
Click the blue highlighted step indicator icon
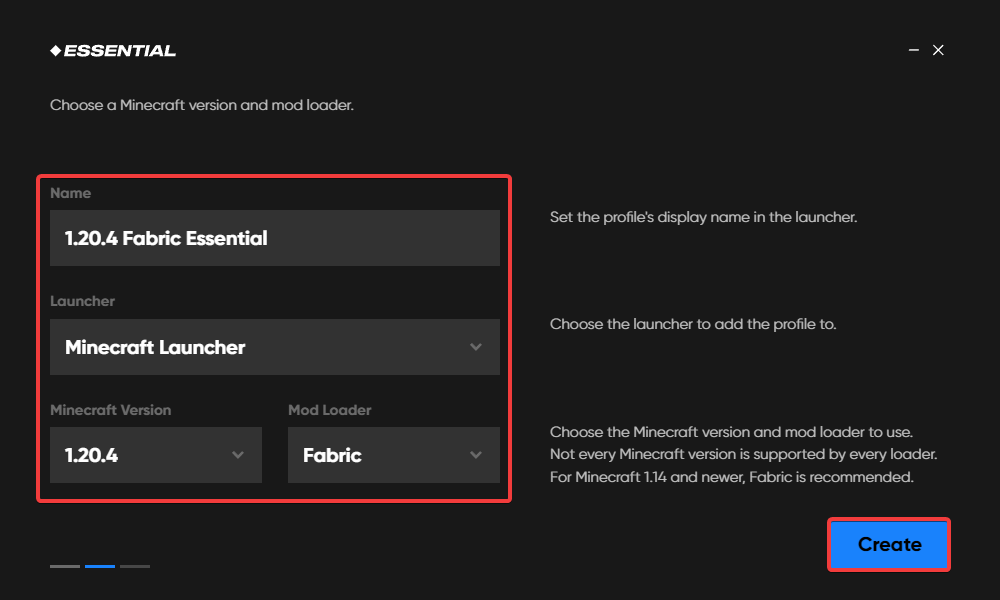click(x=100, y=566)
